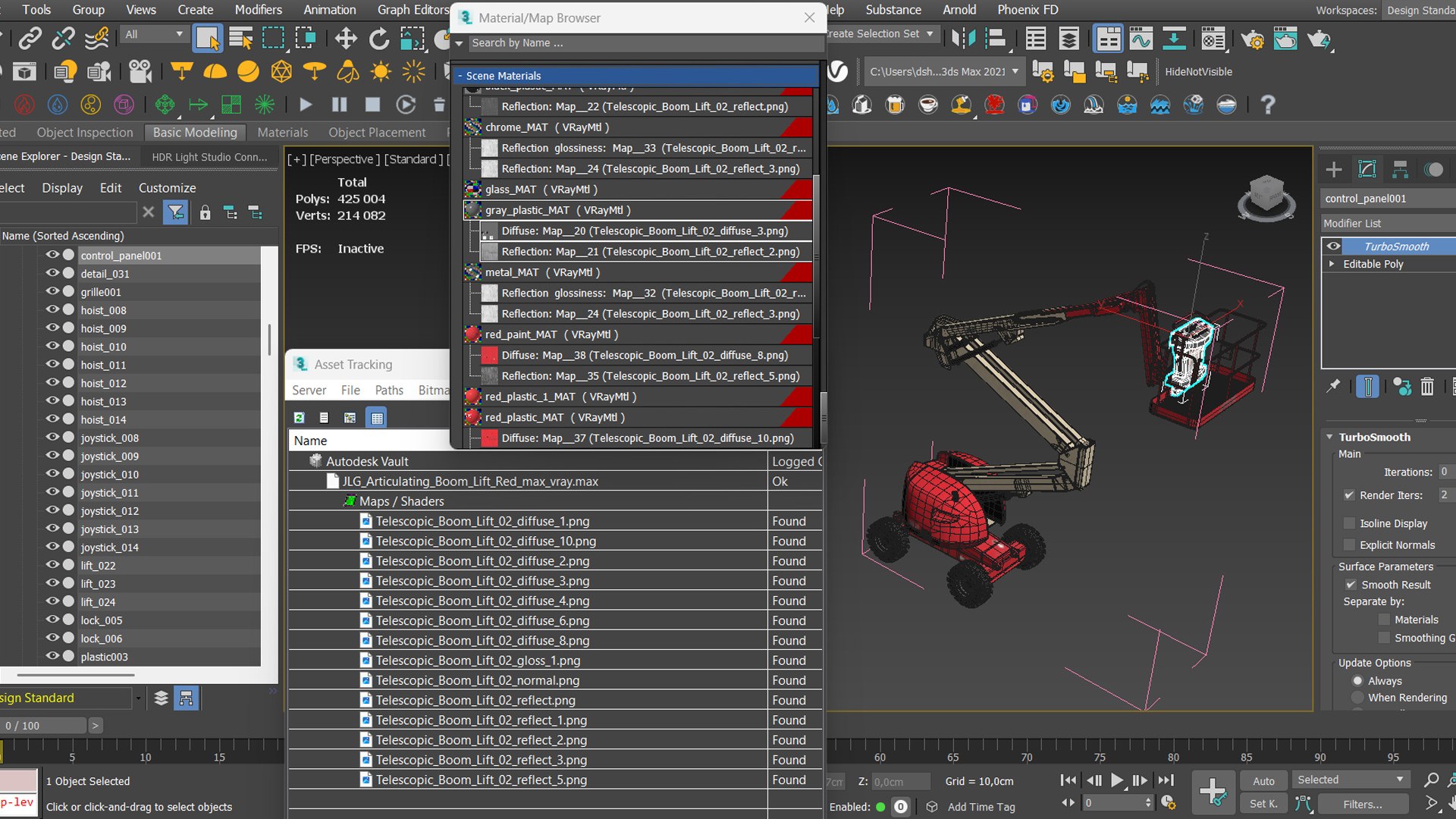Open project path dropdown

[x=1015, y=72]
